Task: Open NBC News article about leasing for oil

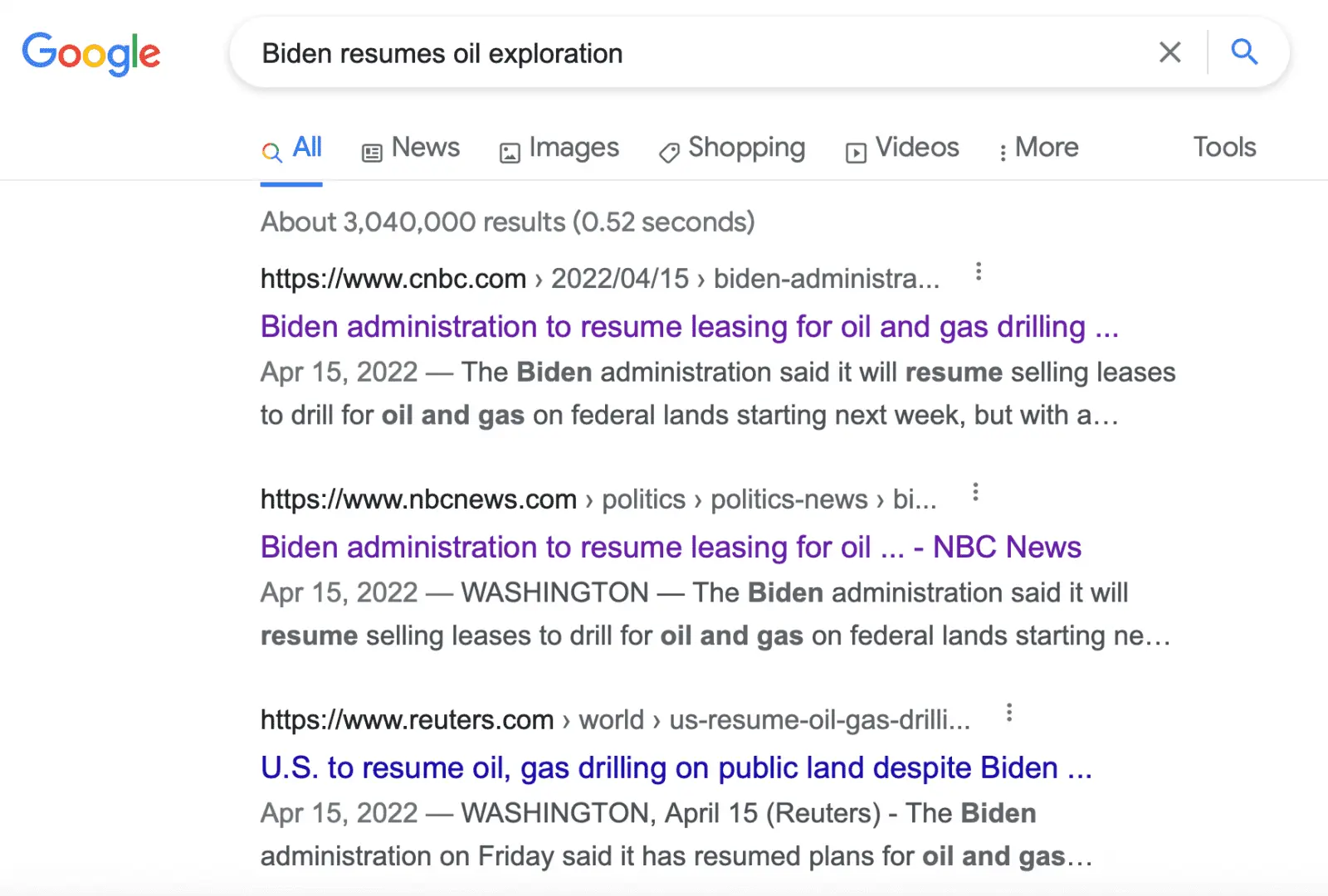Action: click(x=670, y=548)
